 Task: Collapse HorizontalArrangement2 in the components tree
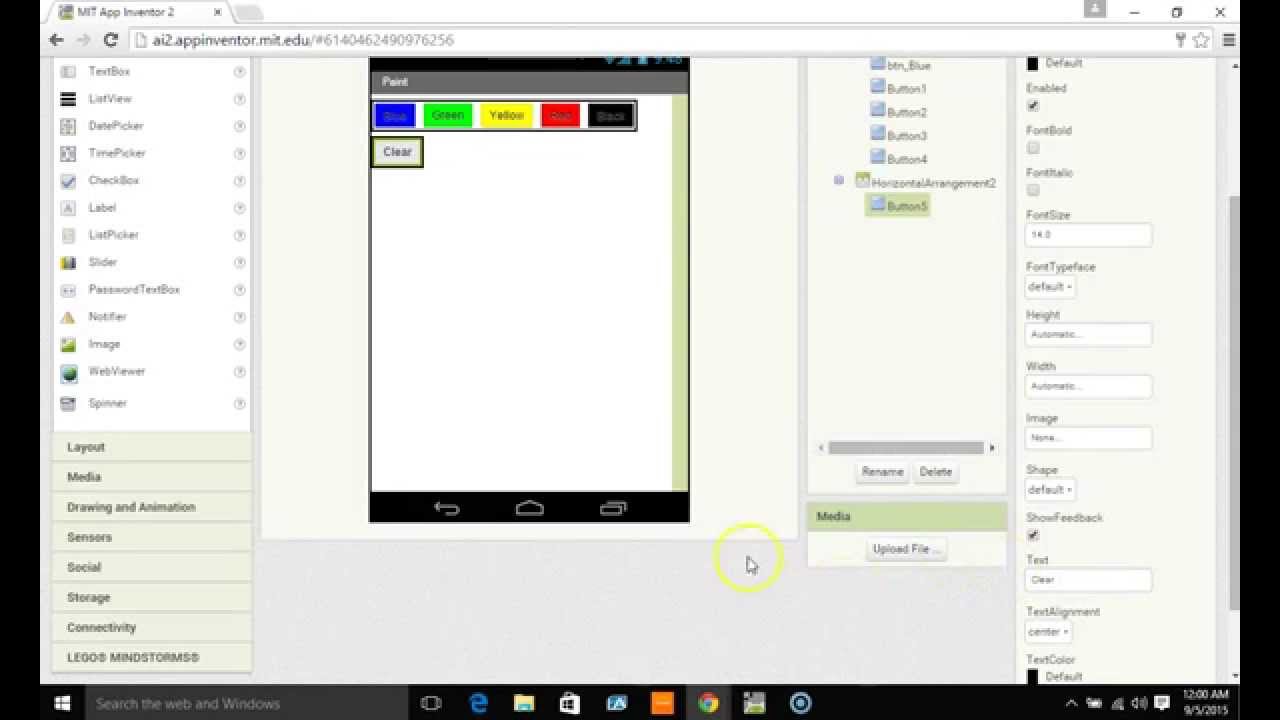tap(838, 181)
